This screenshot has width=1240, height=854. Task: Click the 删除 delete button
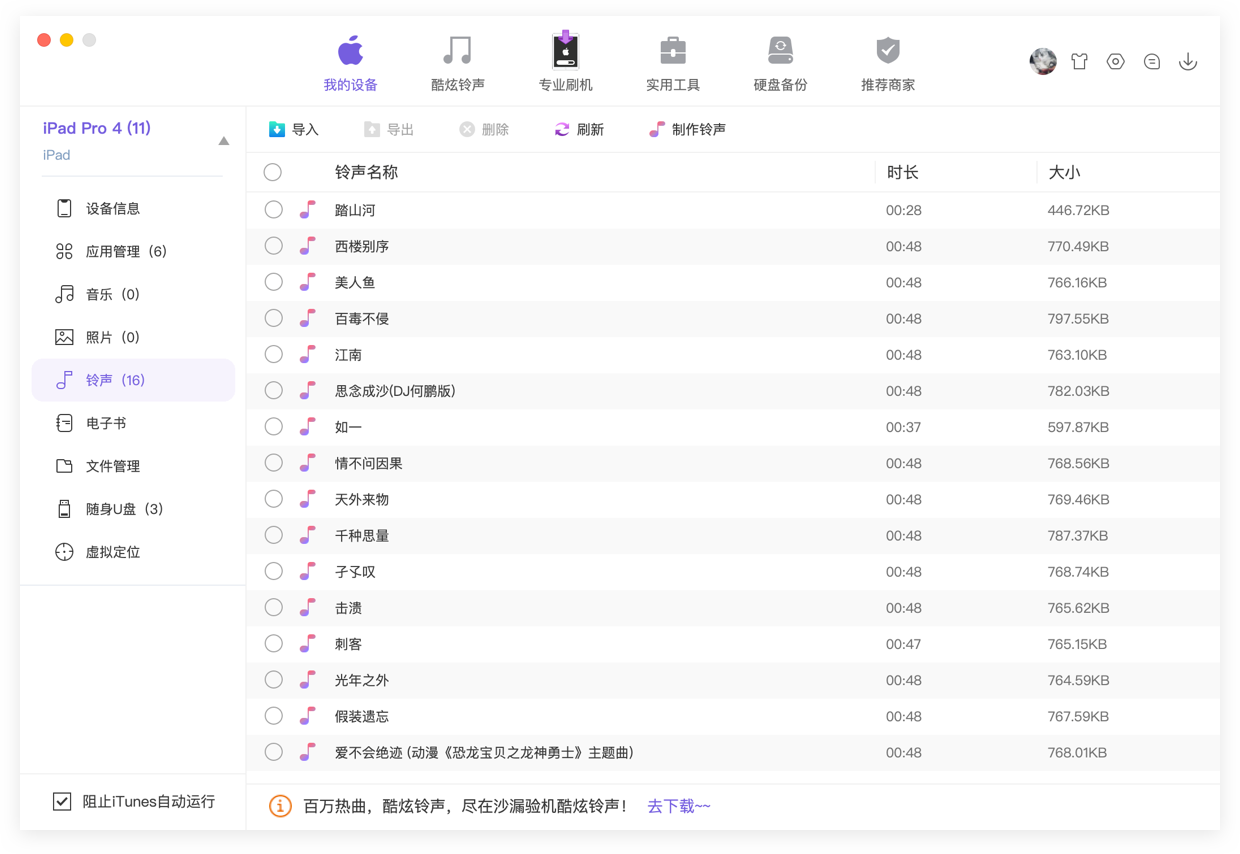coord(484,129)
